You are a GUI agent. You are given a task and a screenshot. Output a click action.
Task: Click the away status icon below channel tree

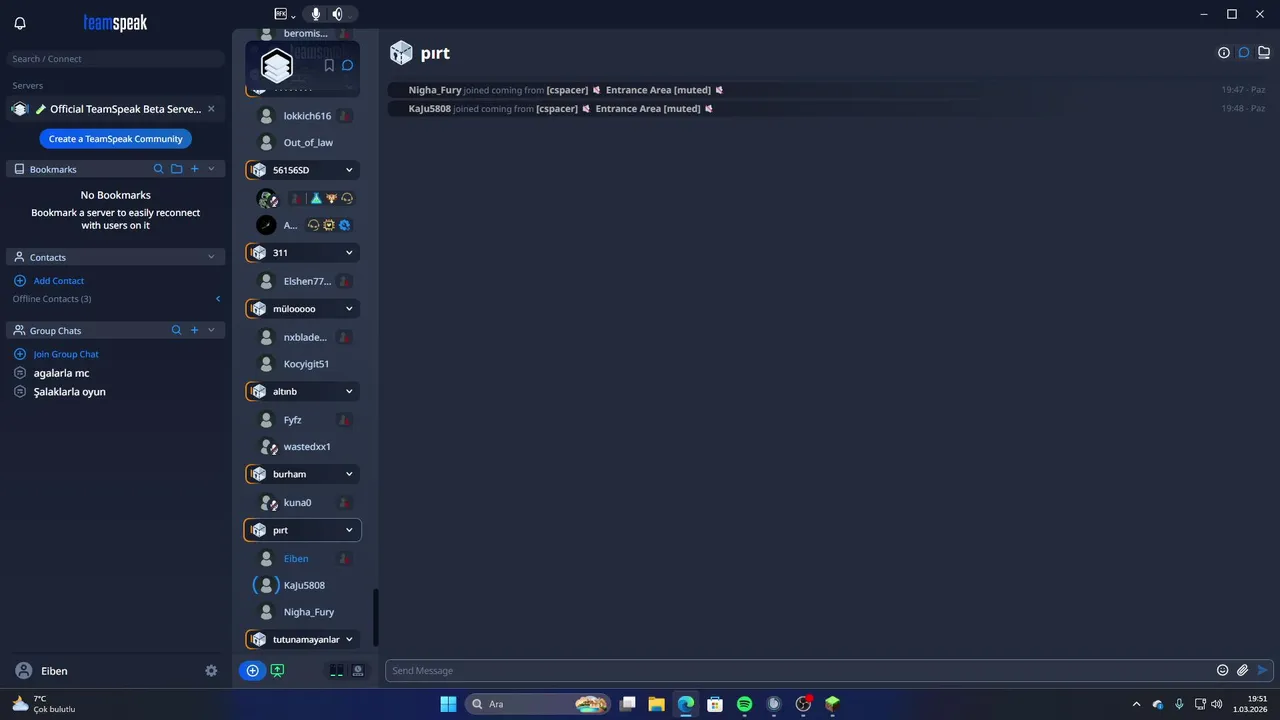click(358, 671)
